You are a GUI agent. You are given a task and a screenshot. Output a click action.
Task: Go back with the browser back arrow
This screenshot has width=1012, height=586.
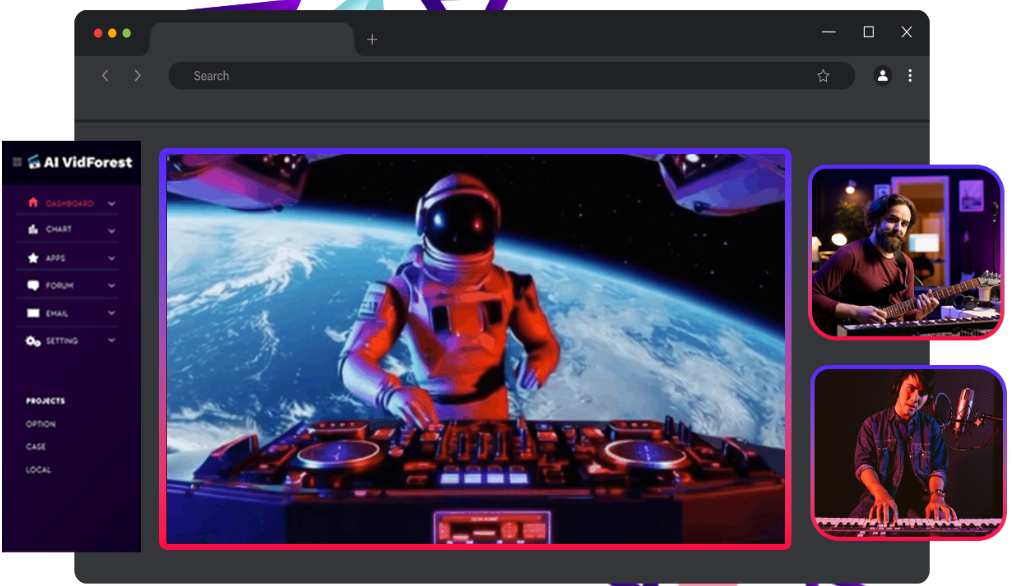tap(105, 76)
